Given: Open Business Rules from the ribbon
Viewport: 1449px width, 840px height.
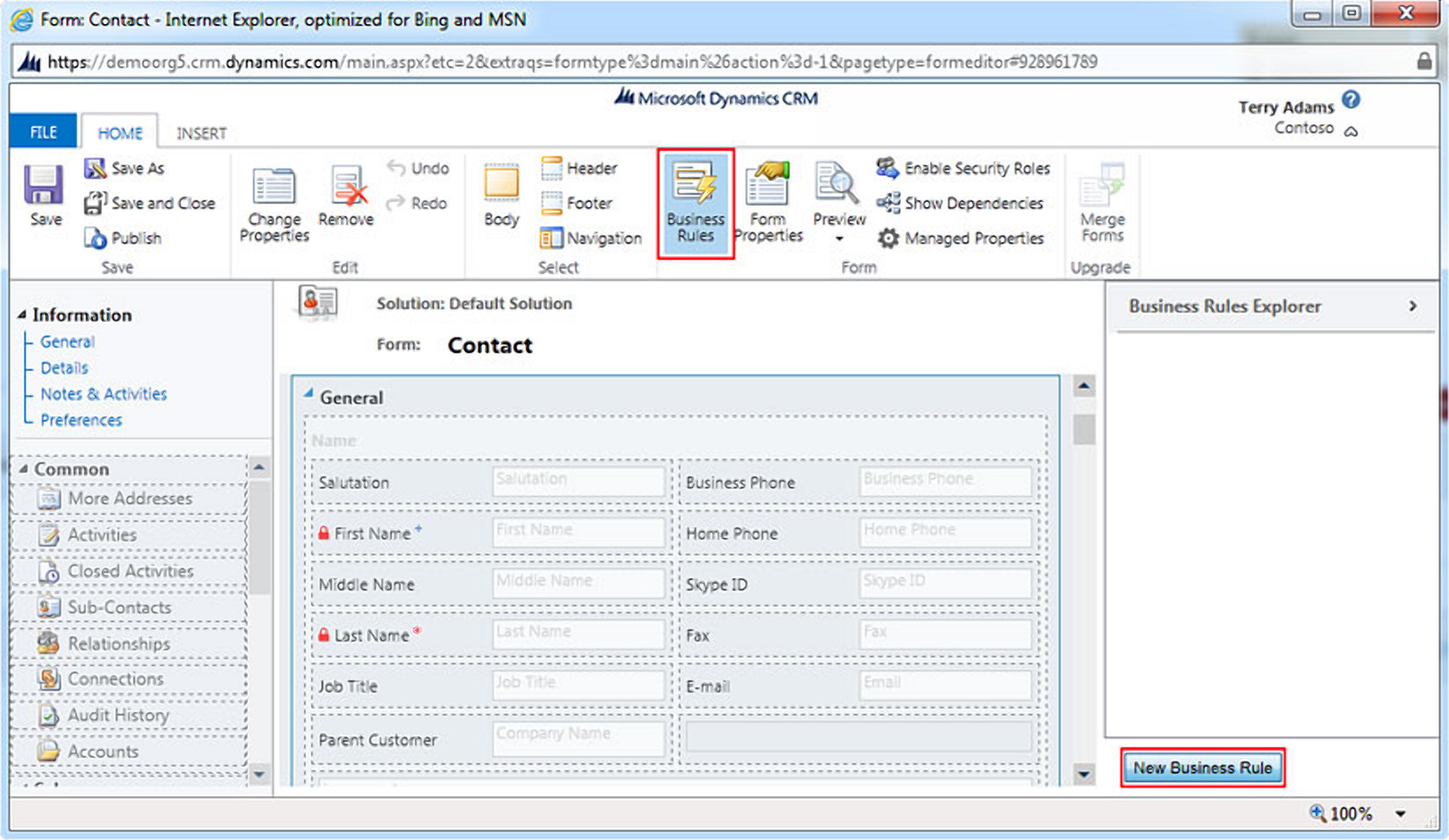Looking at the screenshot, I should 695,202.
